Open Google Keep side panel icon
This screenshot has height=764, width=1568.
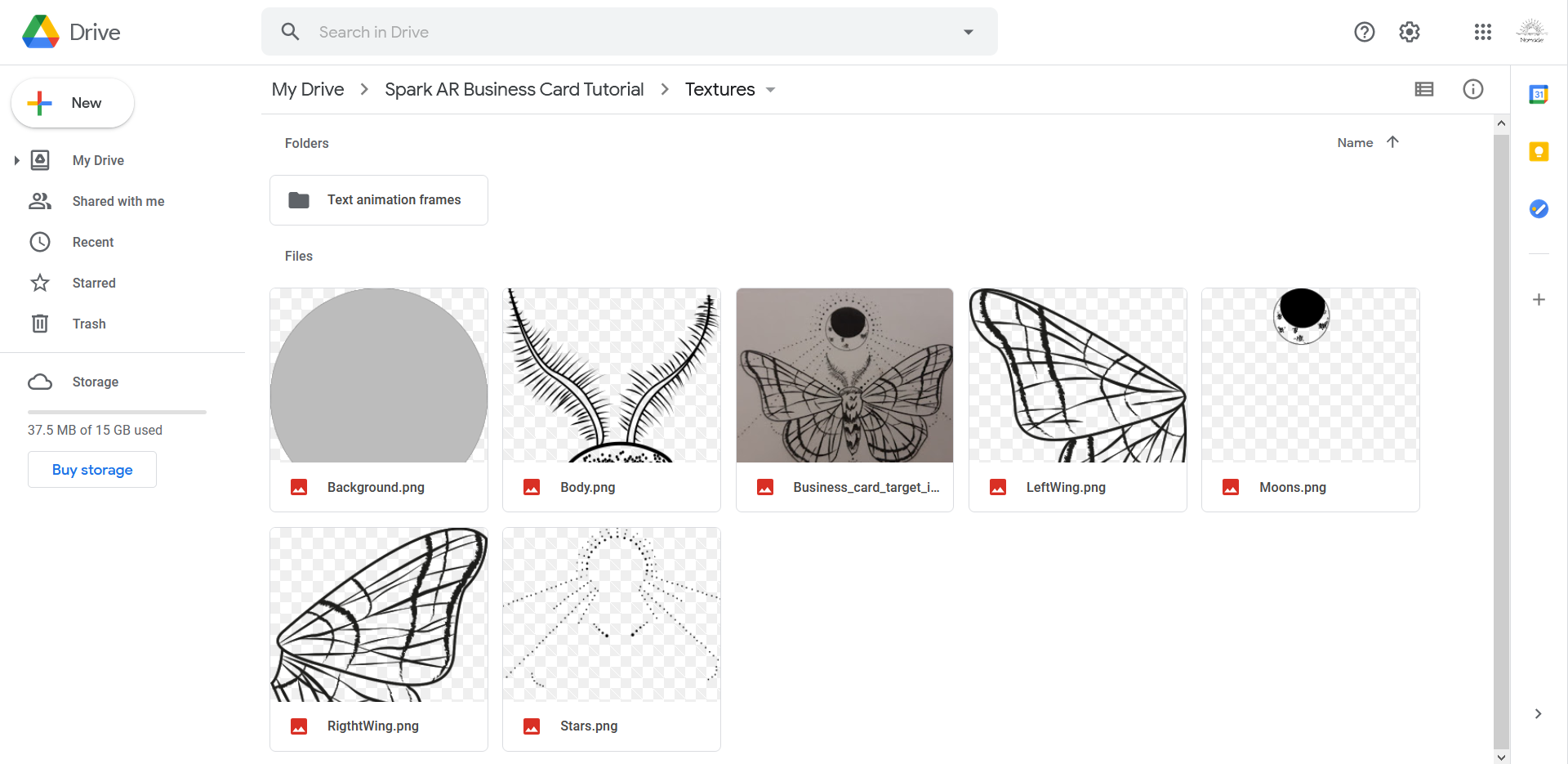[1539, 152]
